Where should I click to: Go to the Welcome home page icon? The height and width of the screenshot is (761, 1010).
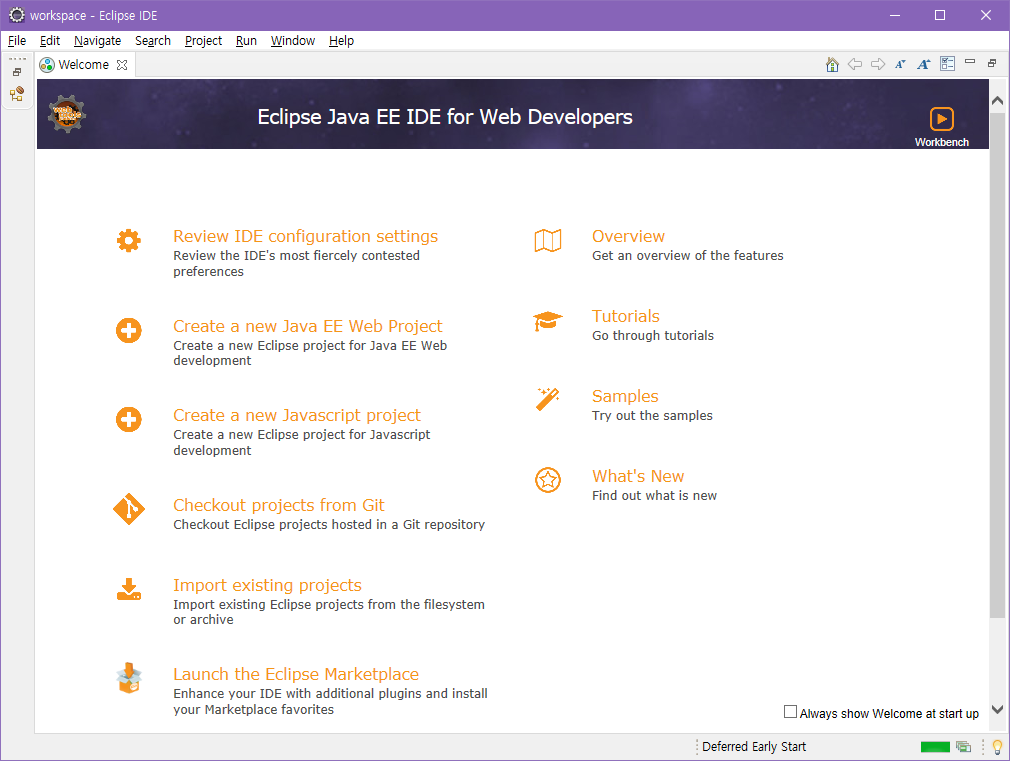pyautogui.click(x=832, y=64)
